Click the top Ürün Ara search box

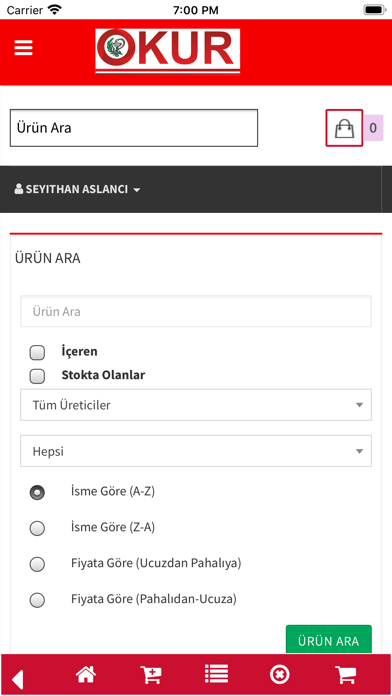click(134, 128)
